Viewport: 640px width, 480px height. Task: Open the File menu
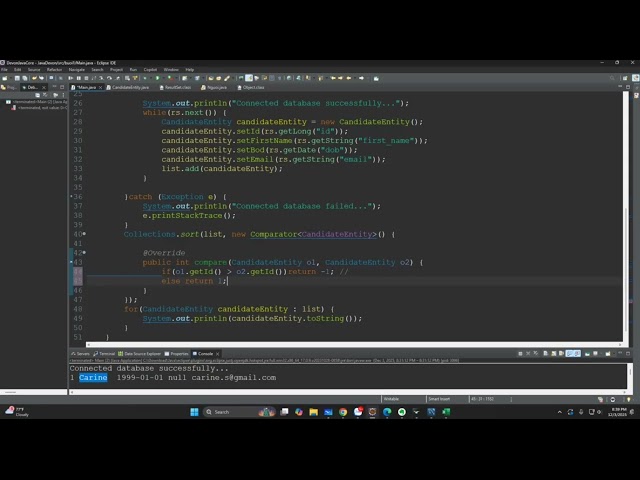coord(4,70)
